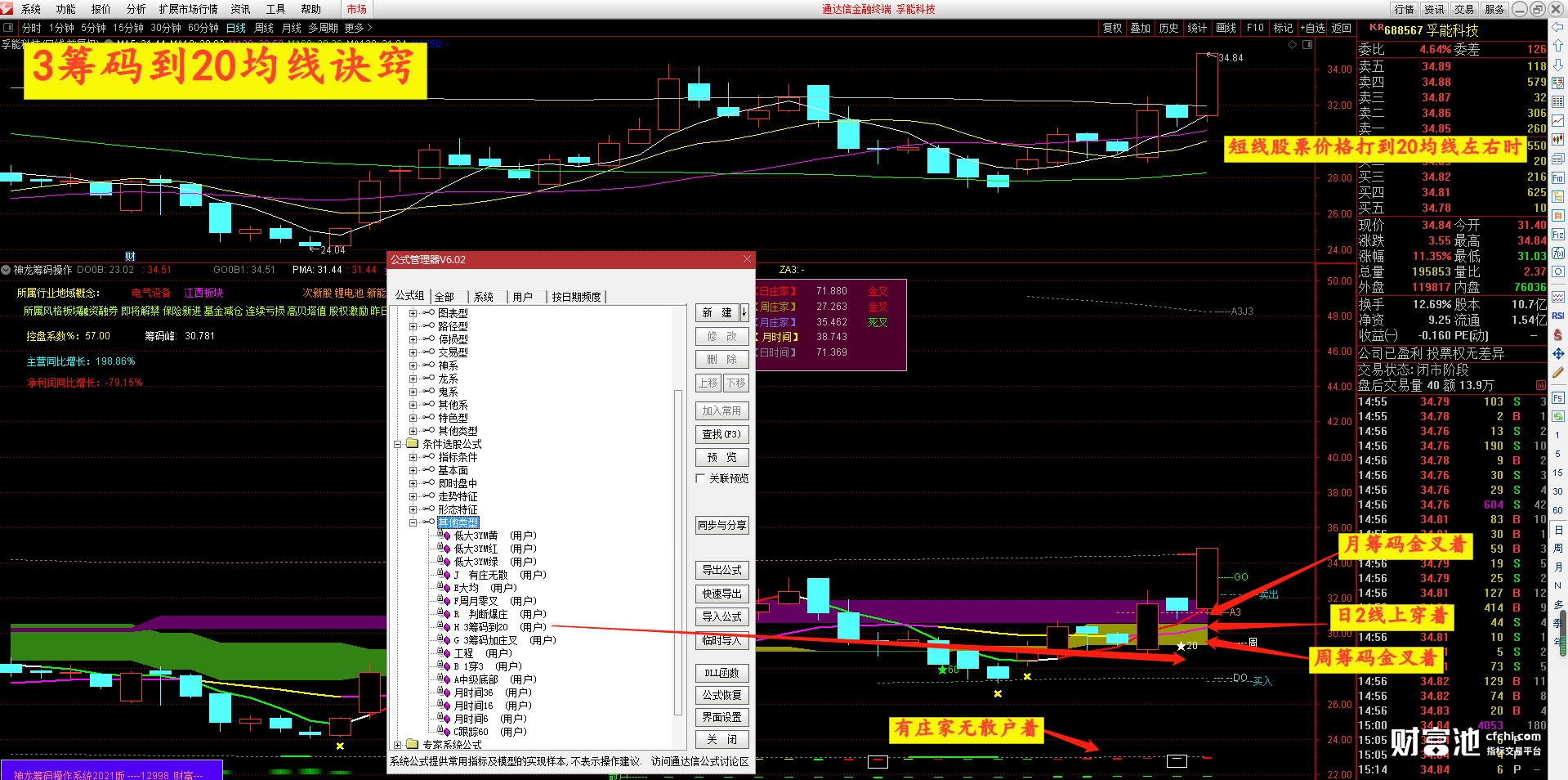Click the four-way move arrows icon
This screenshot has height=780, width=1568.
(1558, 354)
